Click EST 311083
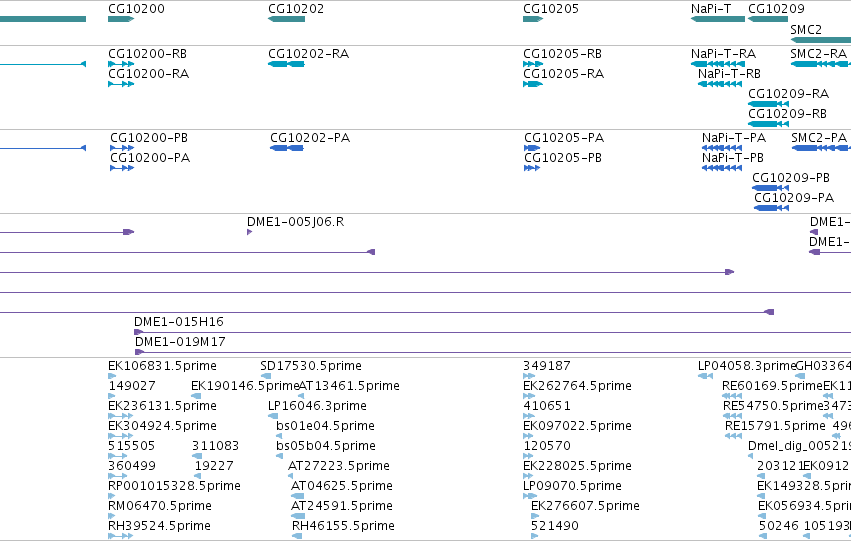 (196, 456)
